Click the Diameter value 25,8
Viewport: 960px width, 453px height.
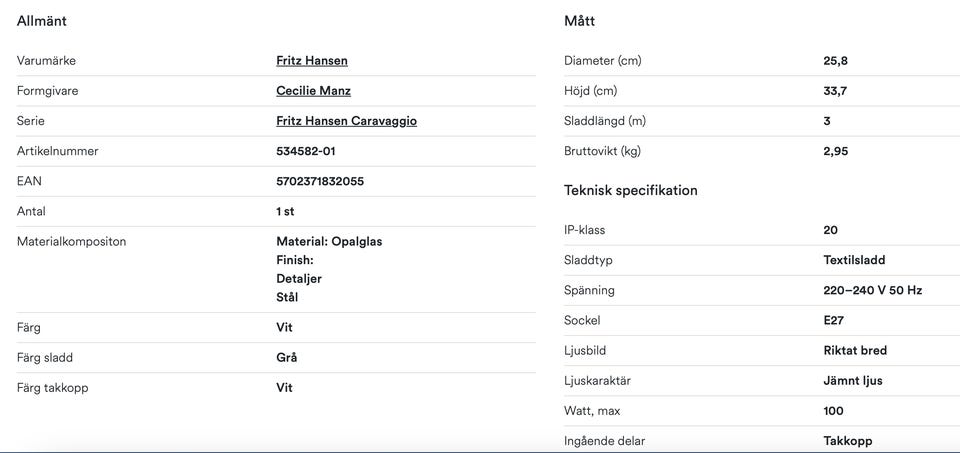click(836, 61)
